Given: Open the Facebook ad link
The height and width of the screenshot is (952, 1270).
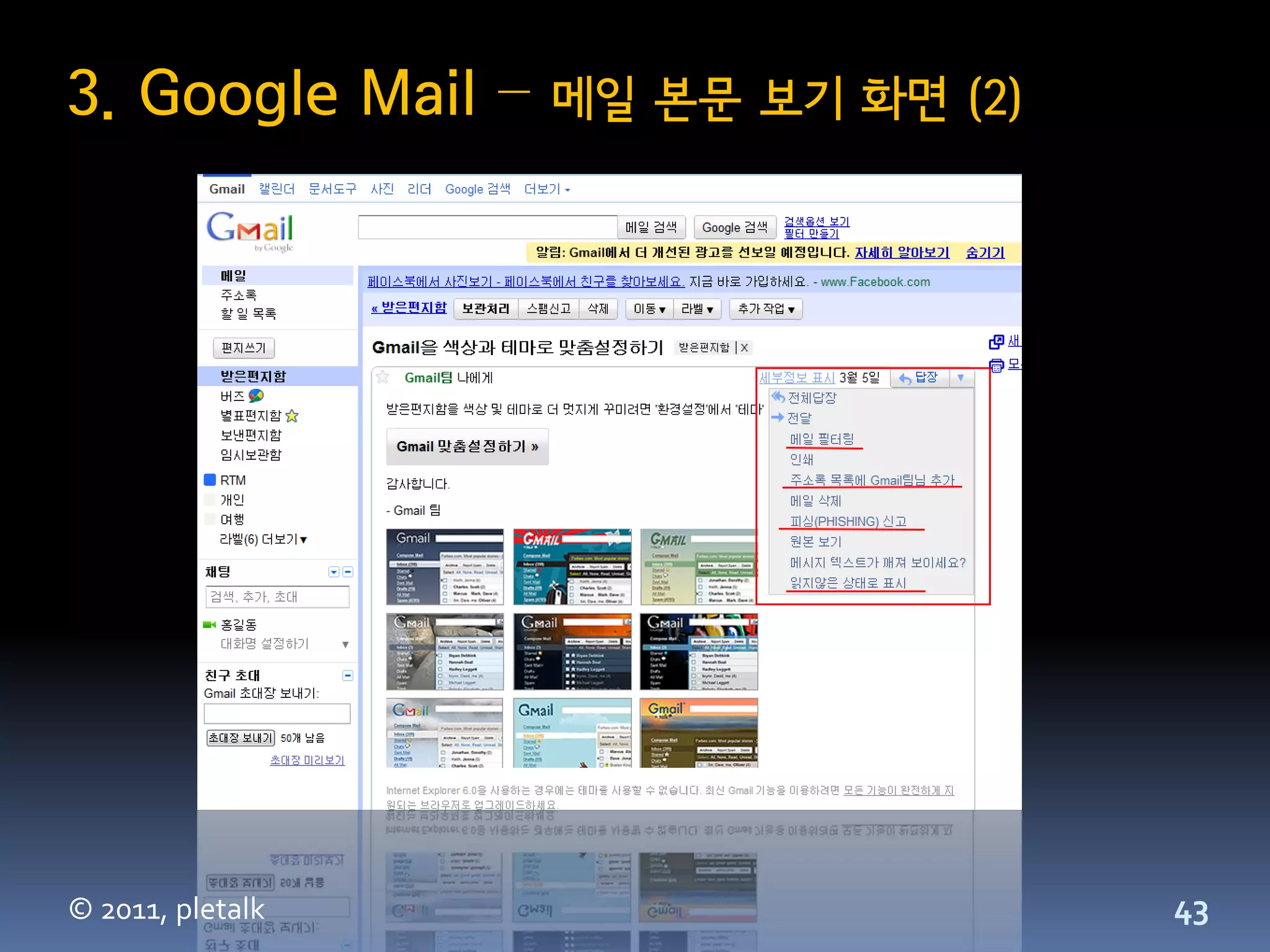Looking at the screenshot, I should coord(526,281).
